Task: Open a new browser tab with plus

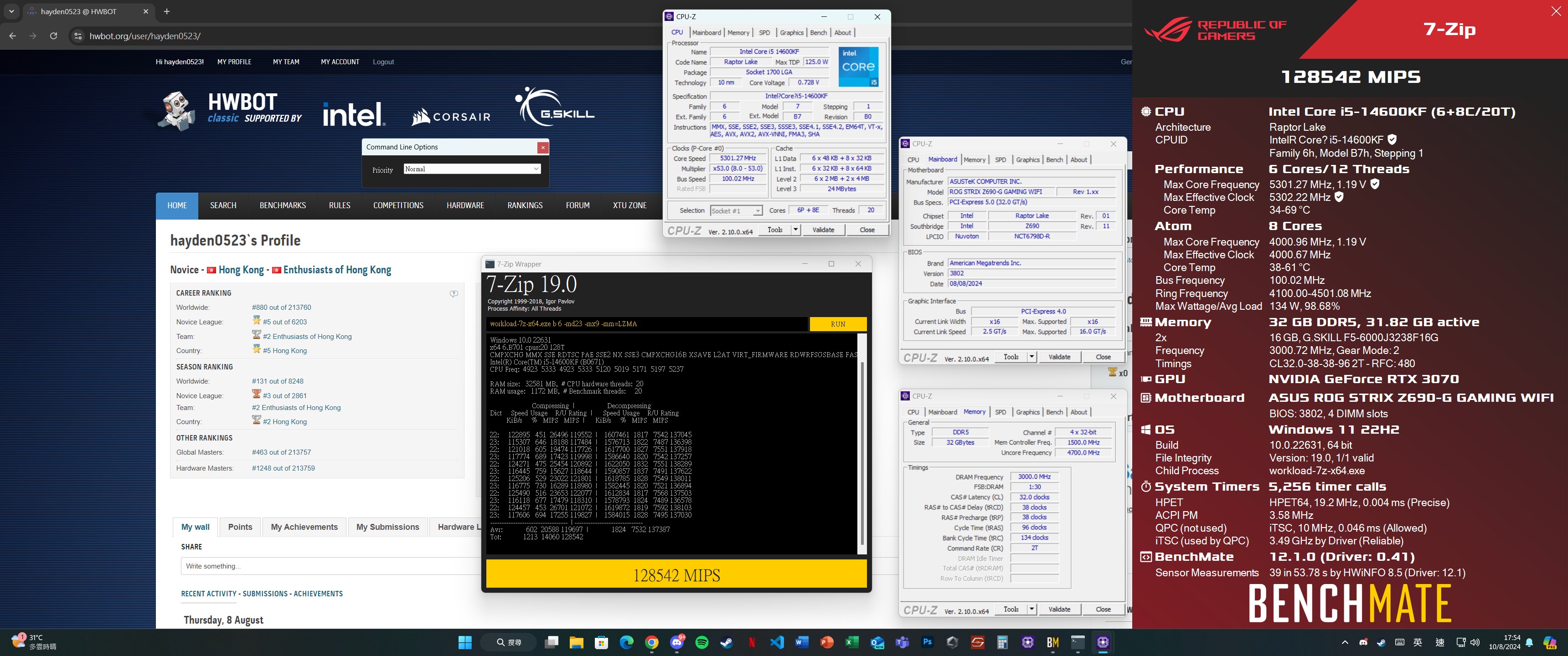Action: coord(167,11)
